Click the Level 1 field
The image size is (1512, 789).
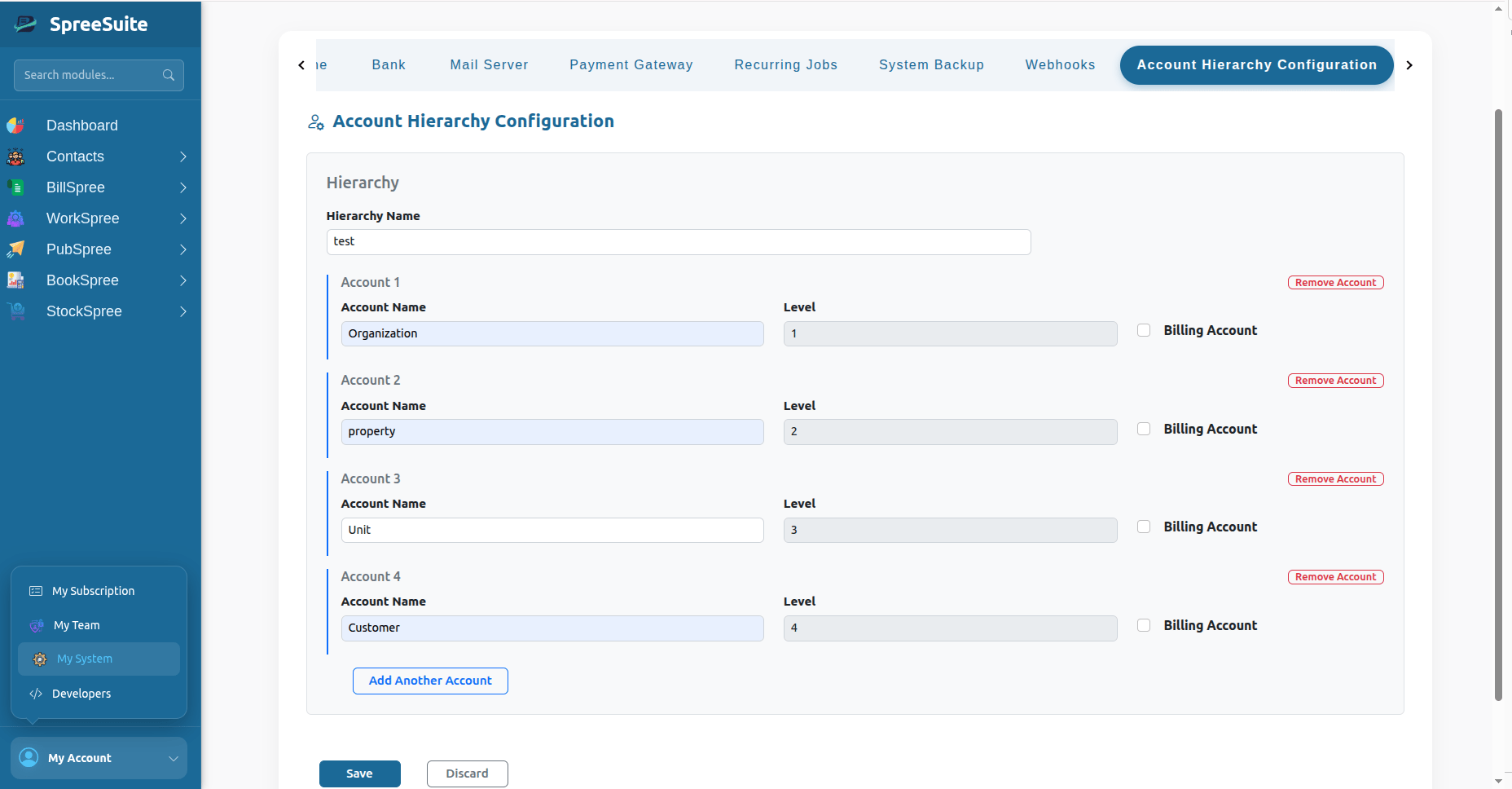[x=951, y=333]
